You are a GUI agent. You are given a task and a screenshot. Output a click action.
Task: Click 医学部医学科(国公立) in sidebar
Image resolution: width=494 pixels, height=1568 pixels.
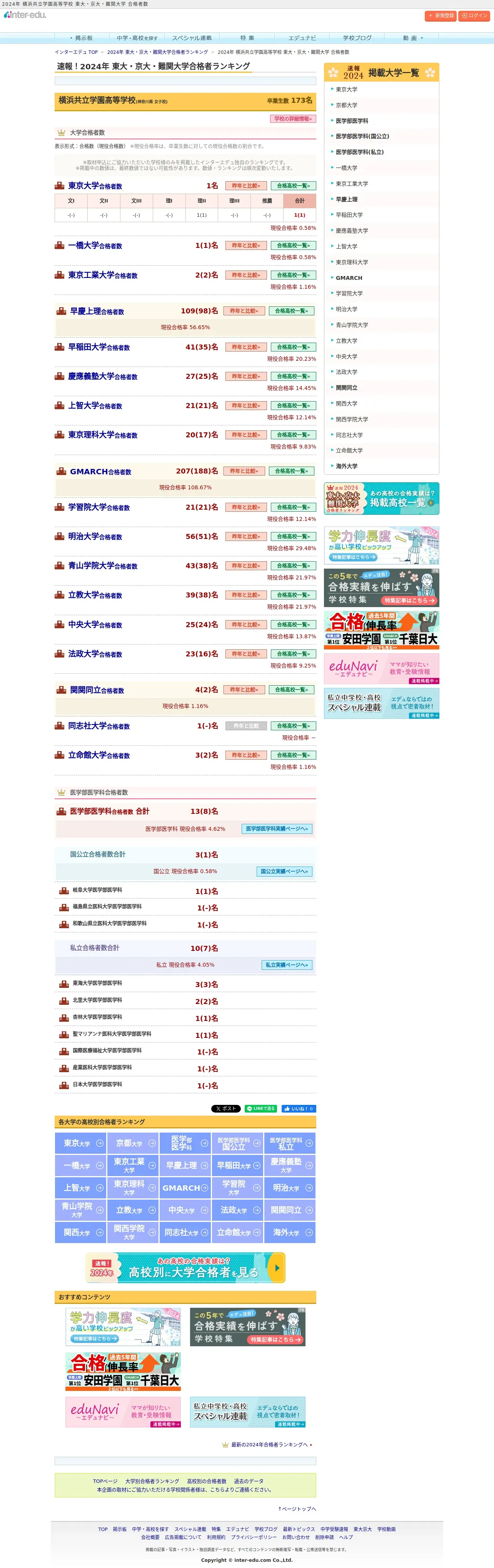click(x=362, y=136)
